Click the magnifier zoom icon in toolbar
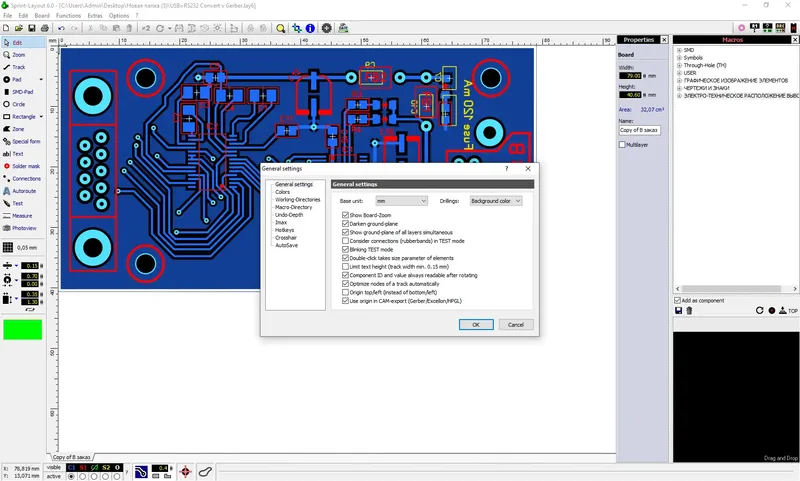Image resolution: width=800 pixels, height=481 pixels. 281,28
